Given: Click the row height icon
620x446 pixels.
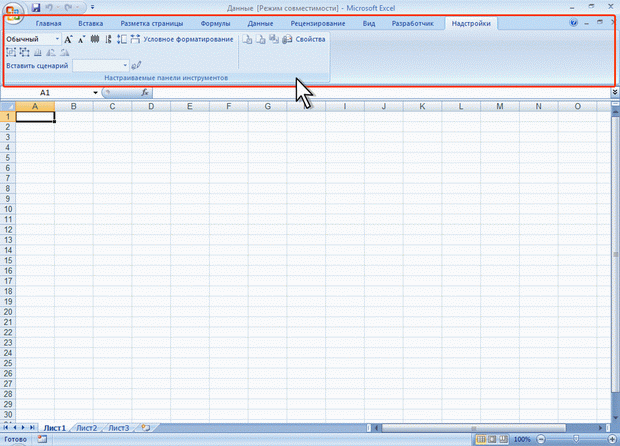Looking at the screenshot, I should [x=122, y=39].
